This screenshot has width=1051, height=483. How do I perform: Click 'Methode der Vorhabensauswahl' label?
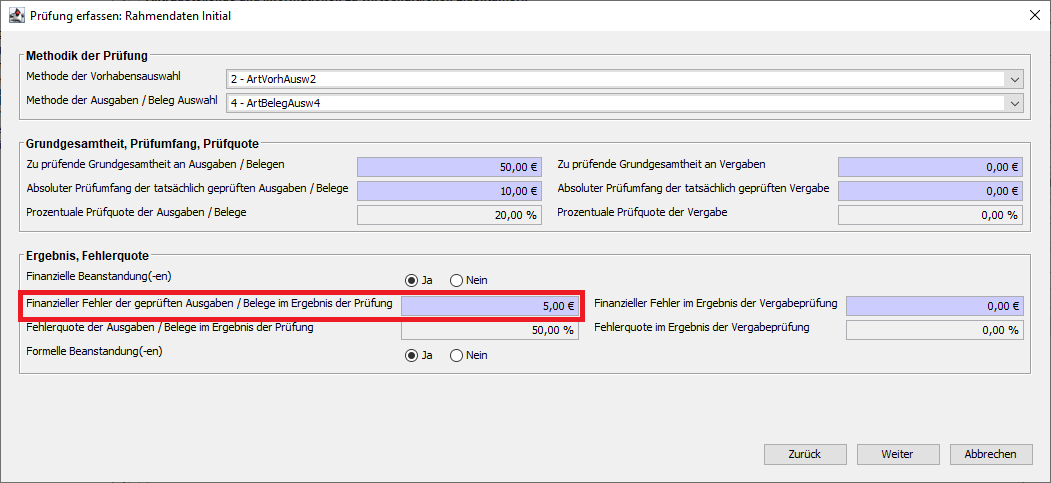click(104, 76)
